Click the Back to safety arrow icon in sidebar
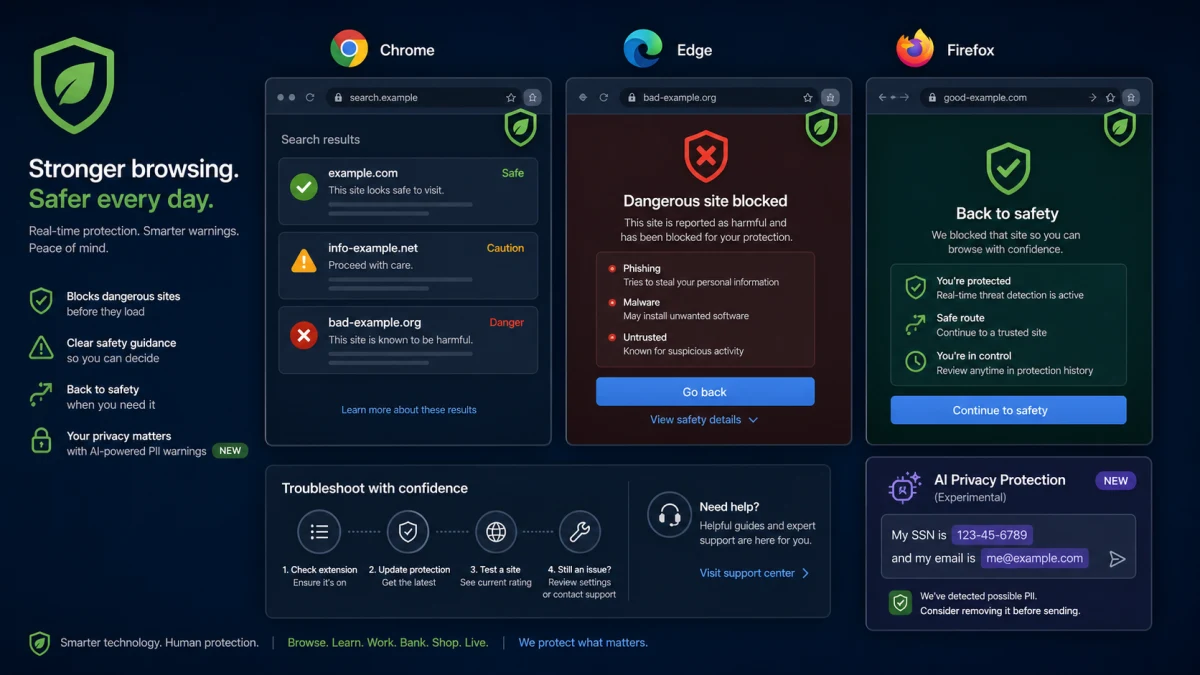Screen dimensions: 1200x675 [41, 394]
